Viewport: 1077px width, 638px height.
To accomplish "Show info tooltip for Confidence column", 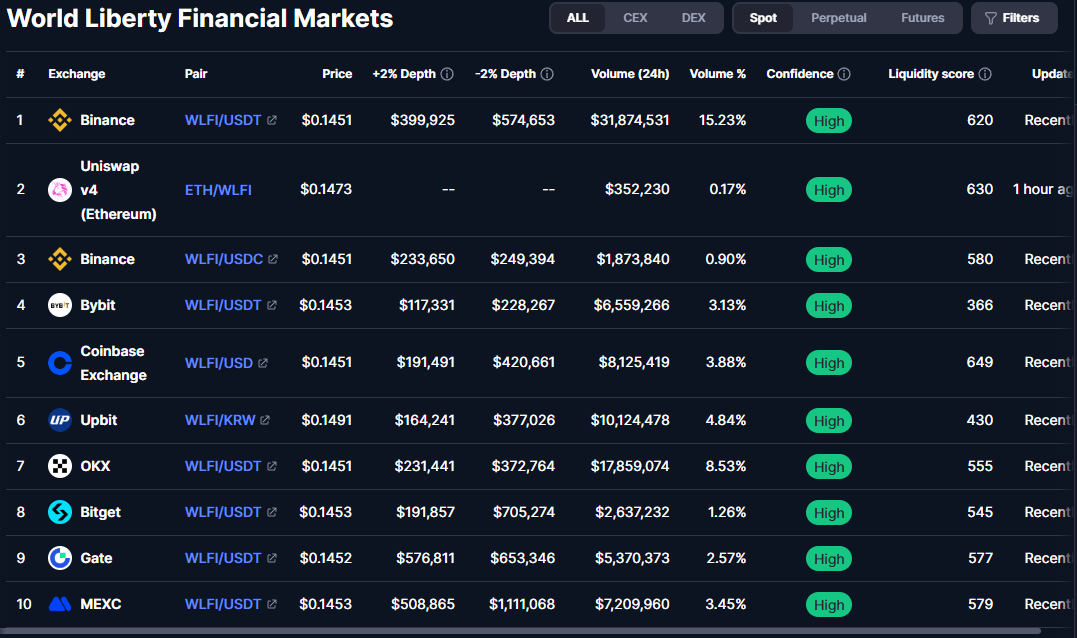I will pos(845,74).
